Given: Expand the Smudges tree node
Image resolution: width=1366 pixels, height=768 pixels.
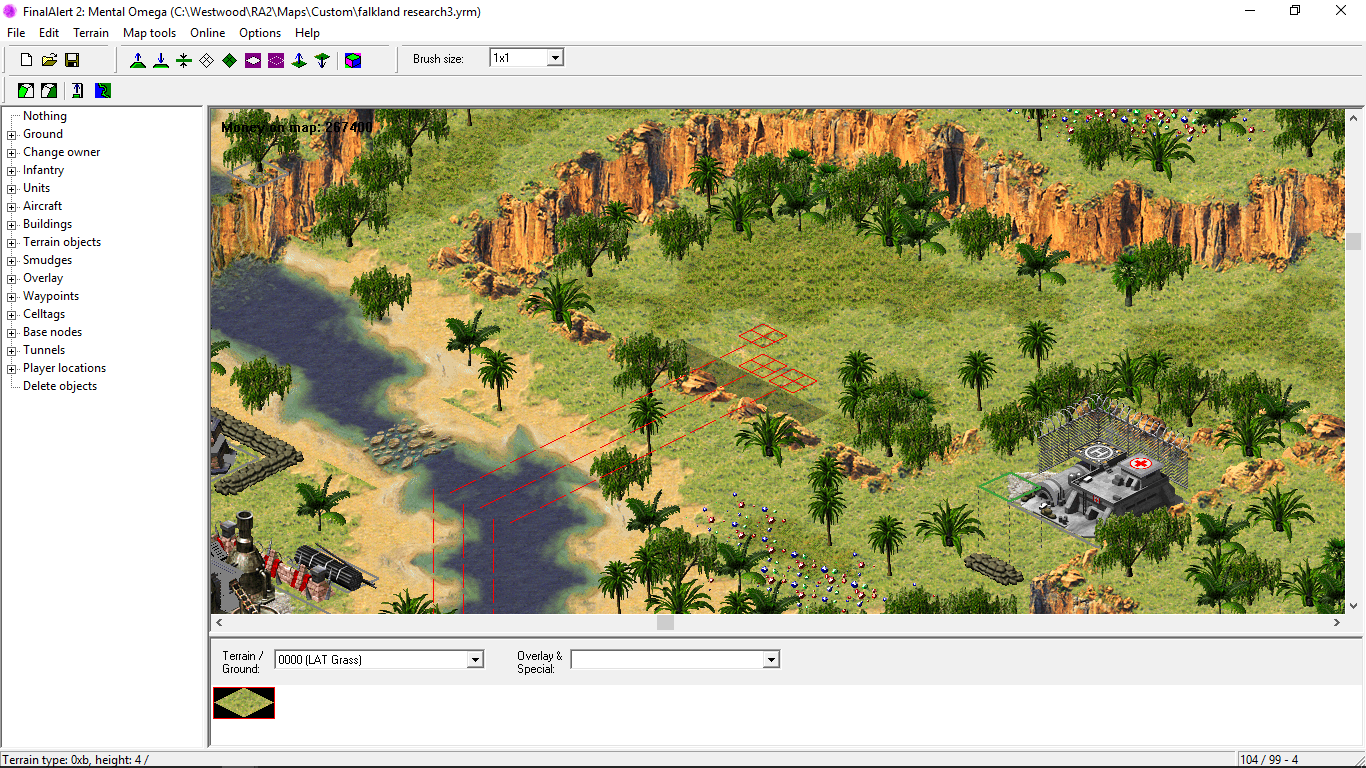Looking at the screenshot, I should point(12,260).
